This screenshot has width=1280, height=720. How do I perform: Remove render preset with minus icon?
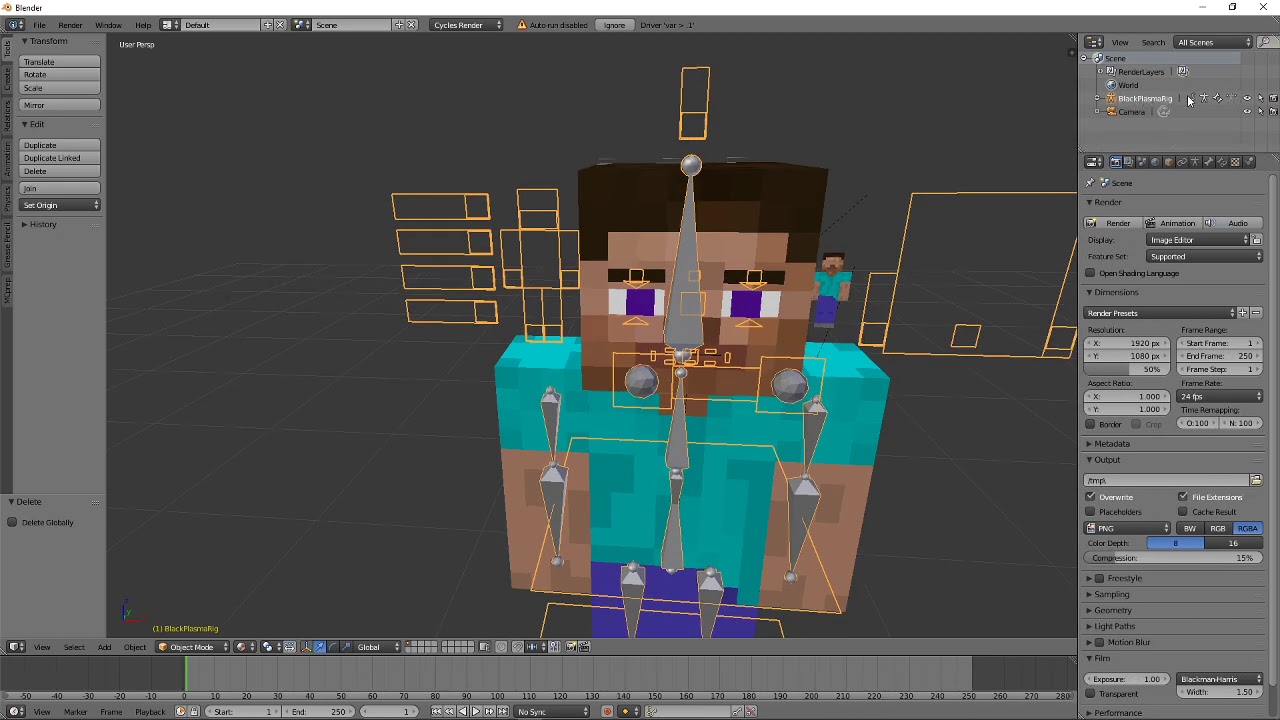[1256, 313]
